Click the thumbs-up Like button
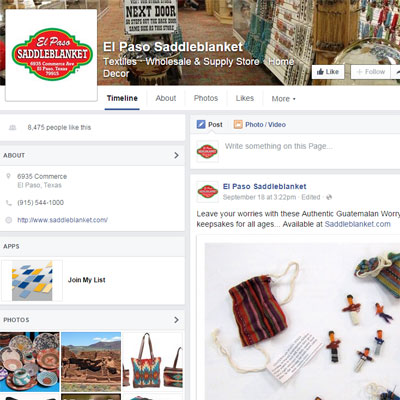Viewport: 400px width, 400px height. pos(328,72)
